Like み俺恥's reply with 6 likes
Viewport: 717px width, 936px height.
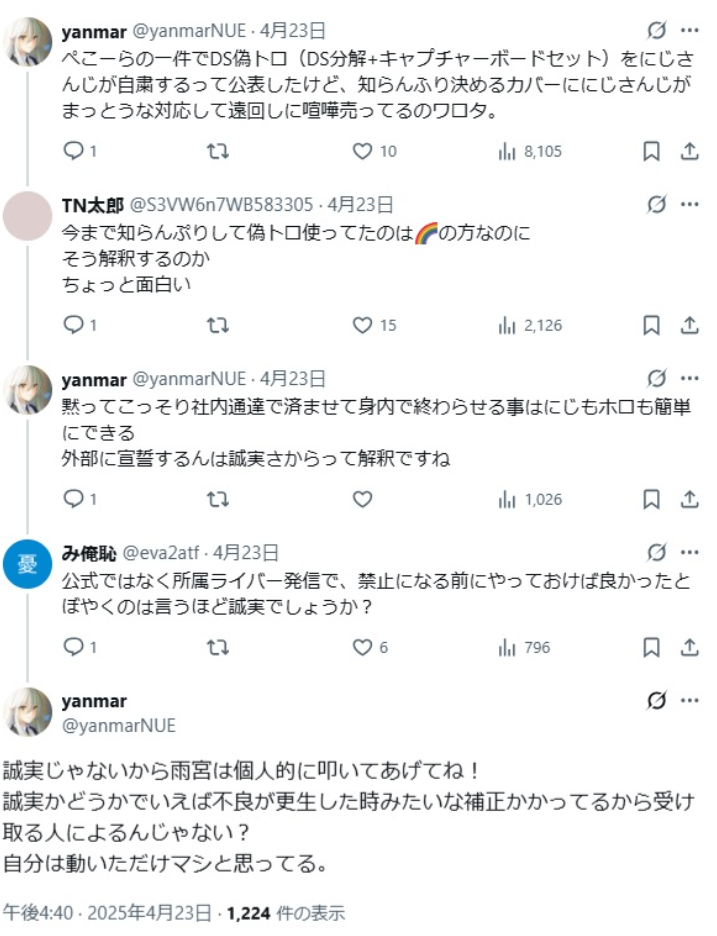click(363, 647)
